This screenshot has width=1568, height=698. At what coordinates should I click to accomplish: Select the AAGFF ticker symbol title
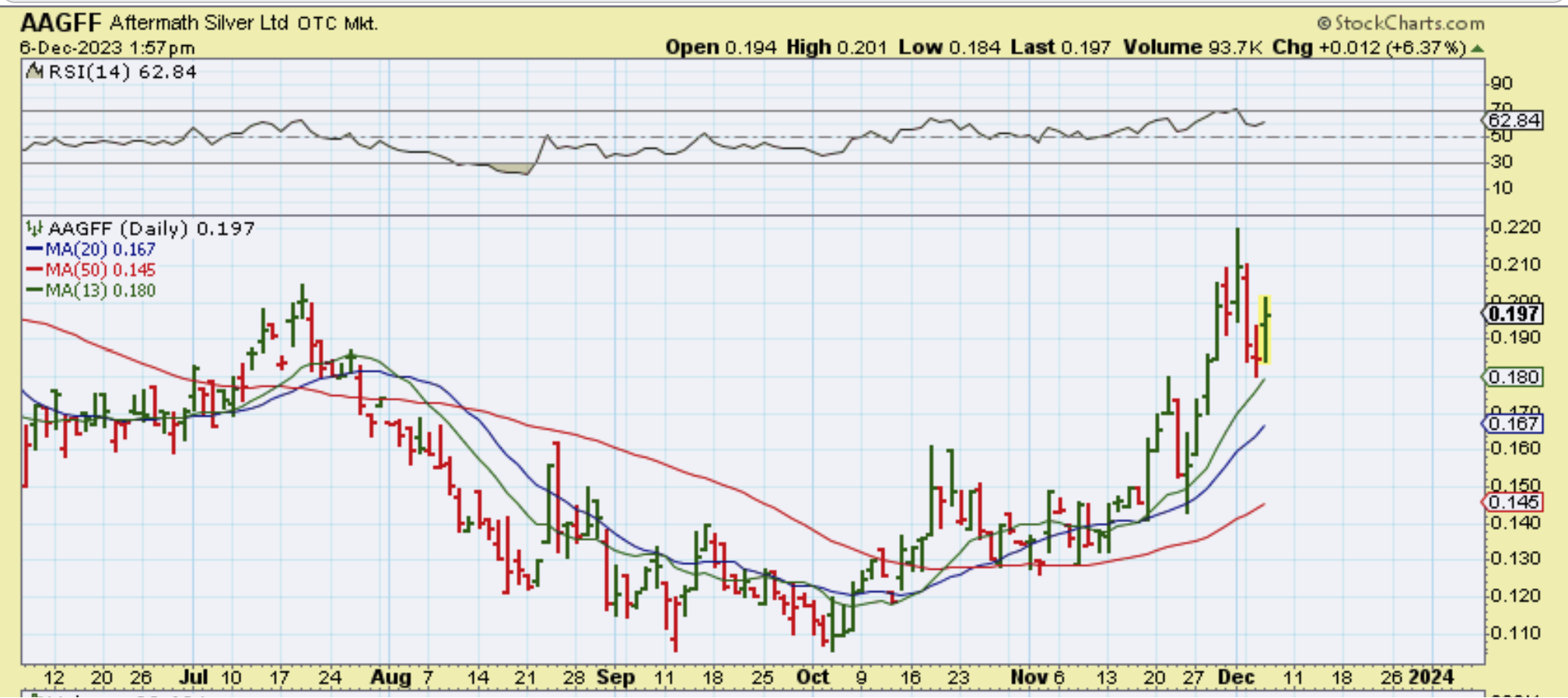coord(61,23)
